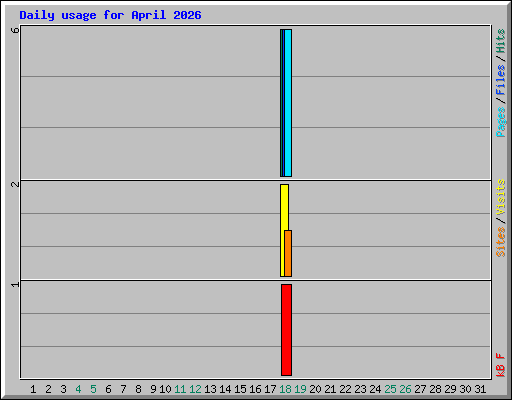
Task: Click day number 1 on the axis
Action: click(33, 389)
